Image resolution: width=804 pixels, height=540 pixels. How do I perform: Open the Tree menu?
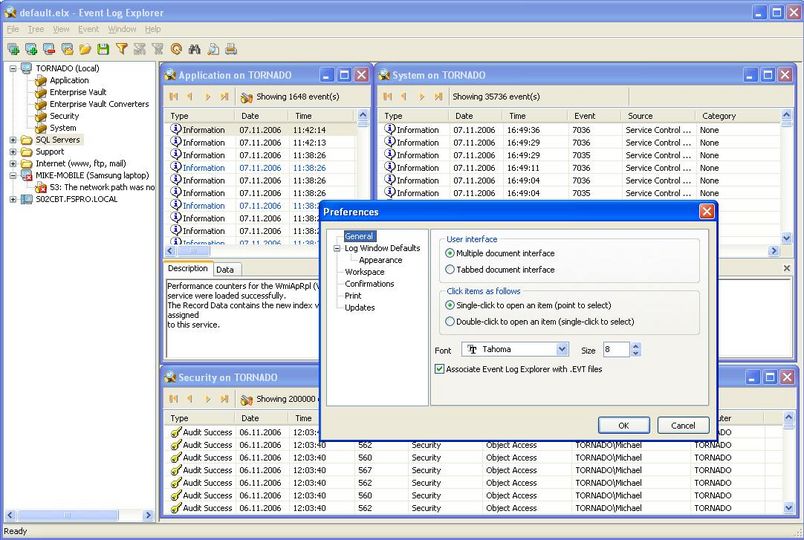(x=36, y=30)
